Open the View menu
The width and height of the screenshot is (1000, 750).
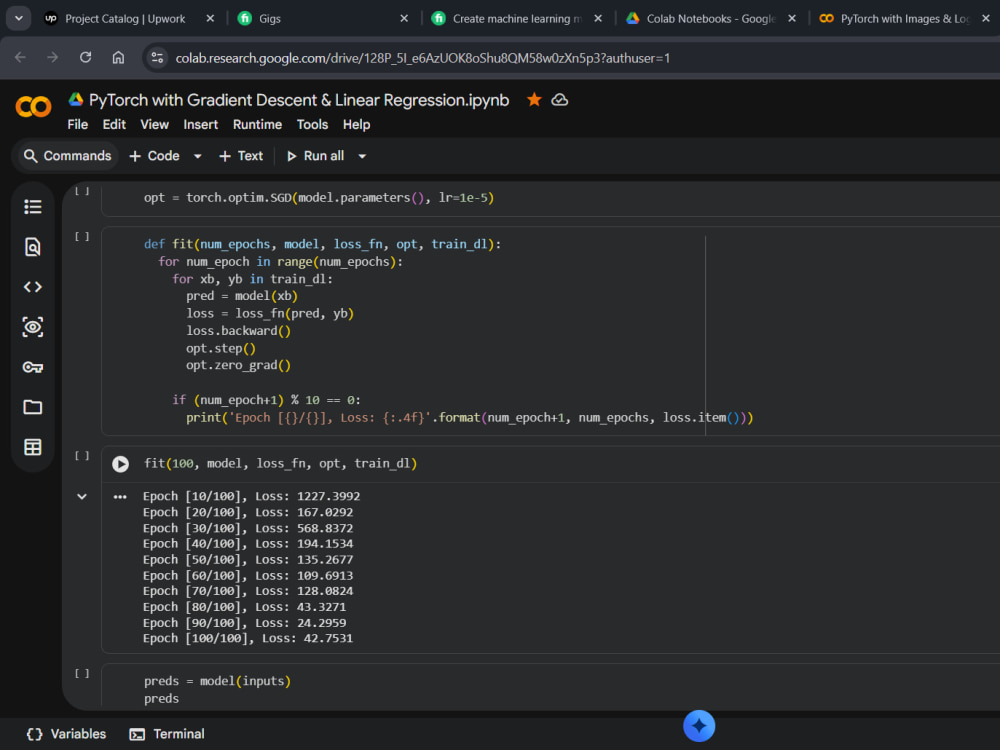click(x=154, y=124)
